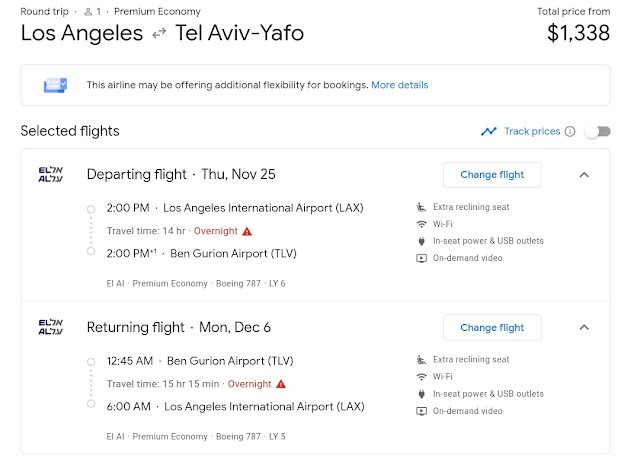
Task: Change the returning flight on Mon, Dec 6
Action: click(x=492, y=328)
